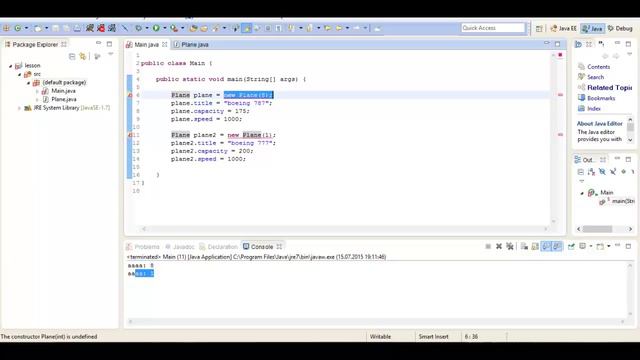Focus the Quick Access search field
Image resolution: width=640 pixels, height=360 pixels.
[x=493, y=28]
